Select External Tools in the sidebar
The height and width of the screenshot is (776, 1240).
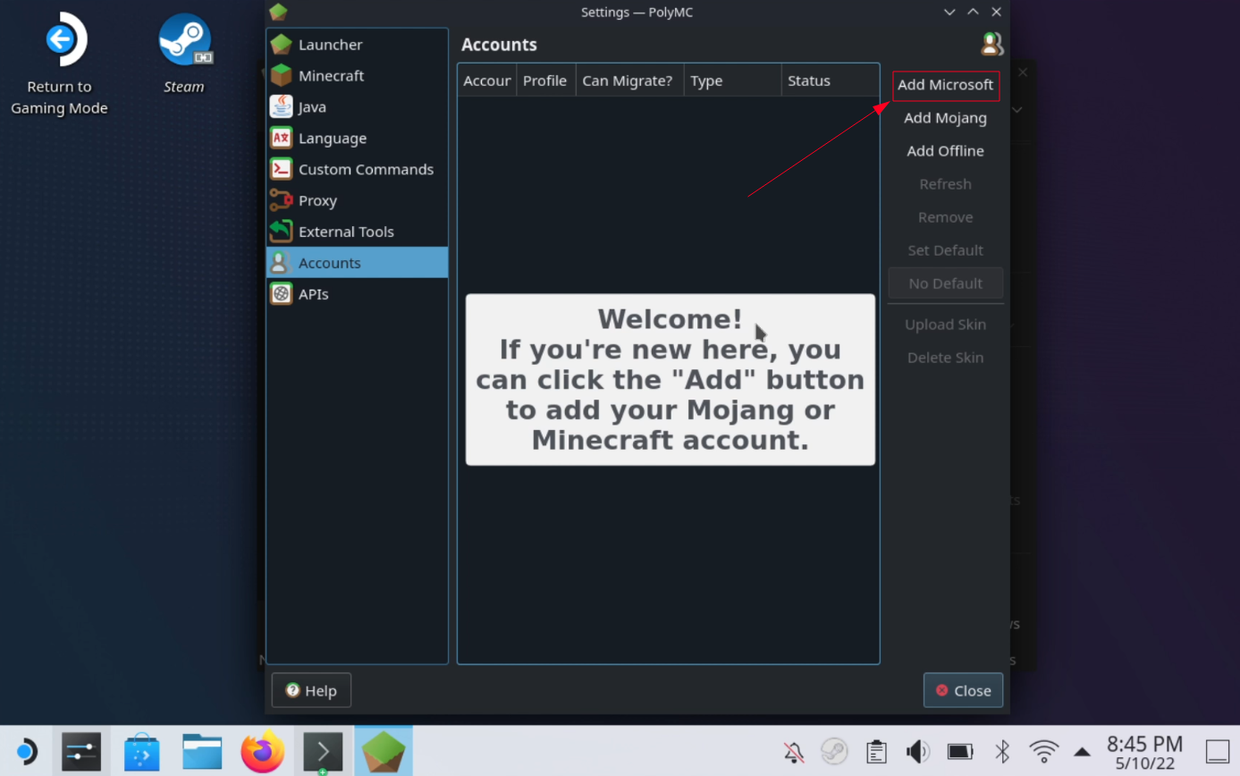[357, 231]
